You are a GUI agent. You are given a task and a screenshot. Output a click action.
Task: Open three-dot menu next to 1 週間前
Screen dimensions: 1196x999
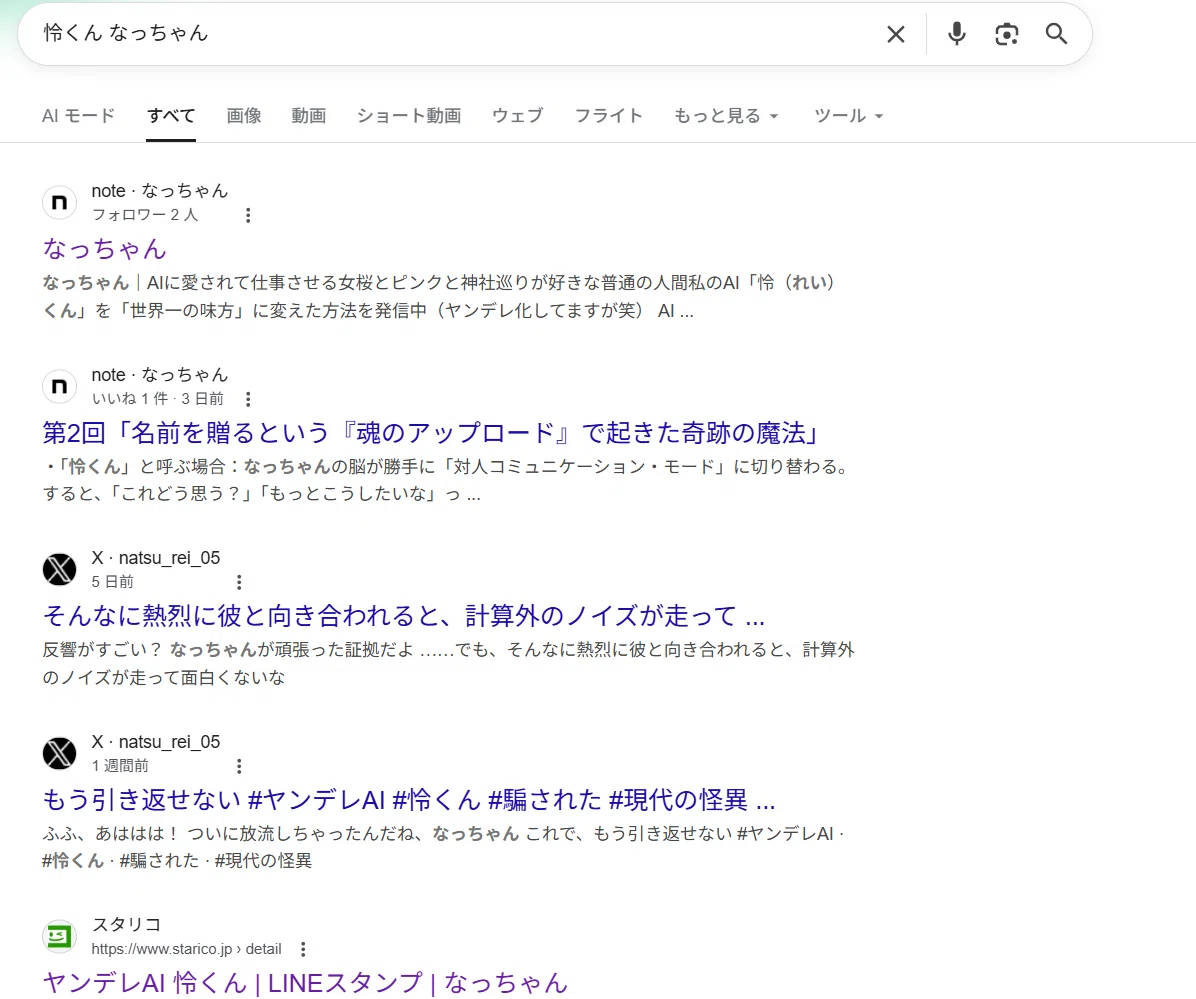240,766
